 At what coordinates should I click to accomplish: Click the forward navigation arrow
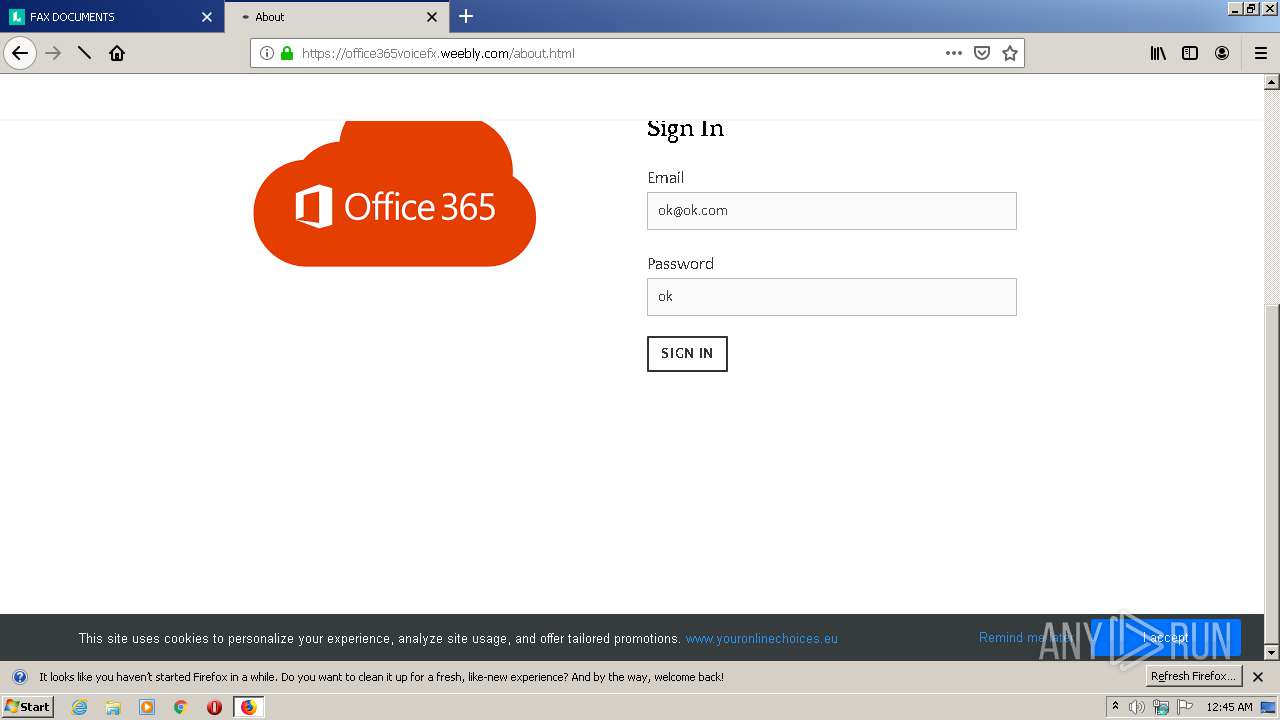click(x=53, y=53)
